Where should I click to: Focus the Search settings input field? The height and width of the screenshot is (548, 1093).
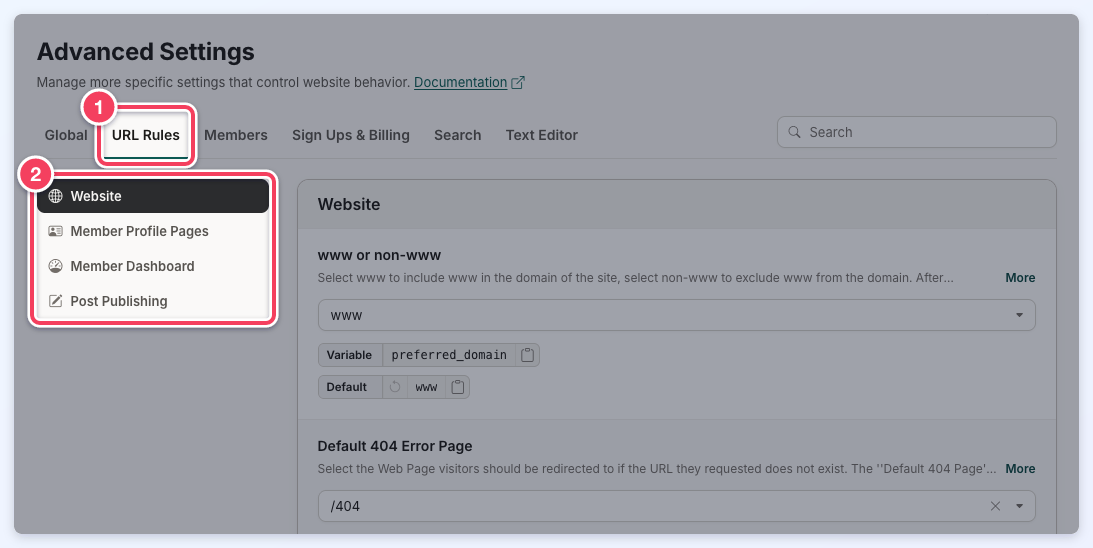917,132
